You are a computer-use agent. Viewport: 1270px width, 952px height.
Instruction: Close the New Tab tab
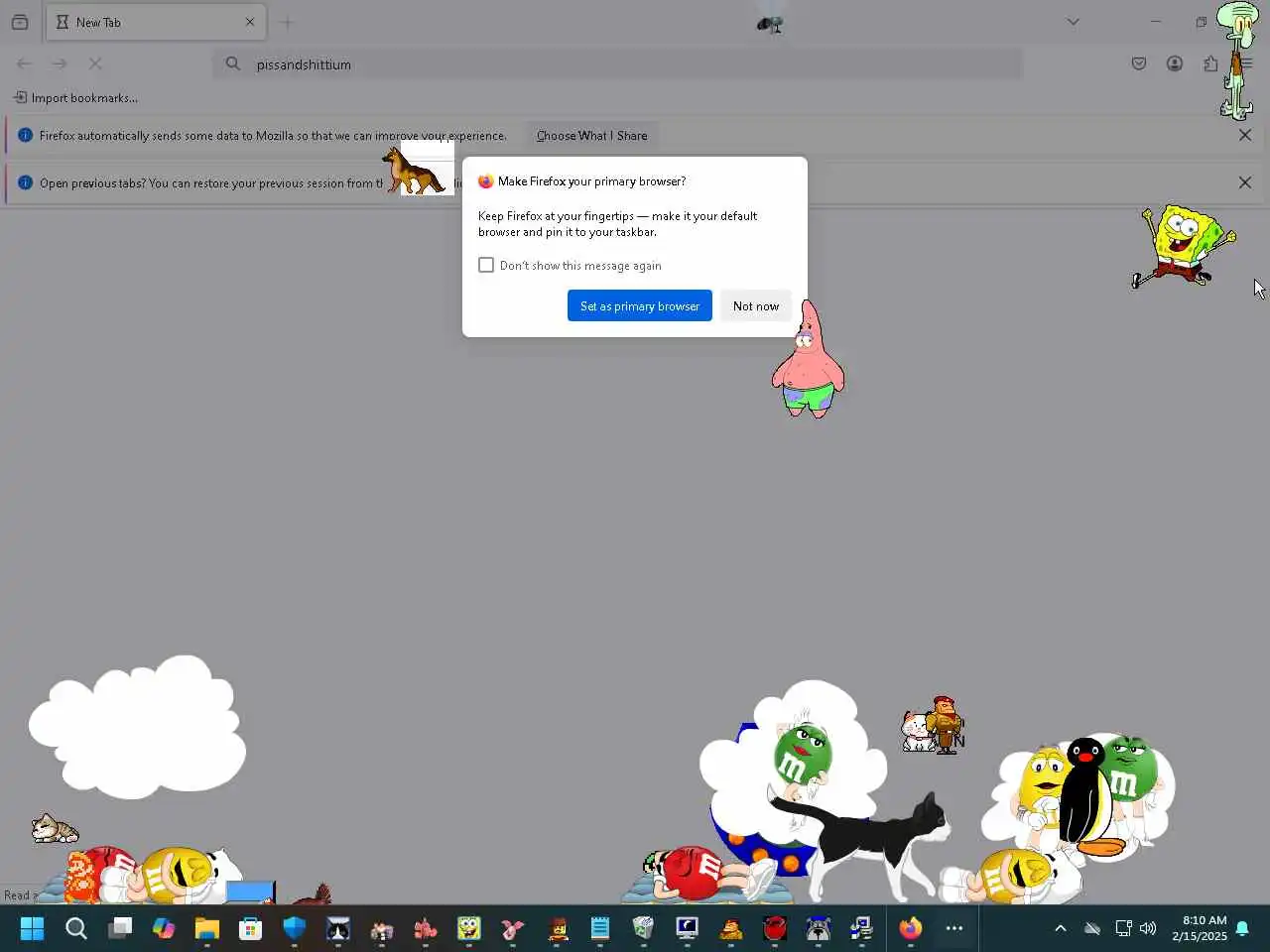[250, 22]
